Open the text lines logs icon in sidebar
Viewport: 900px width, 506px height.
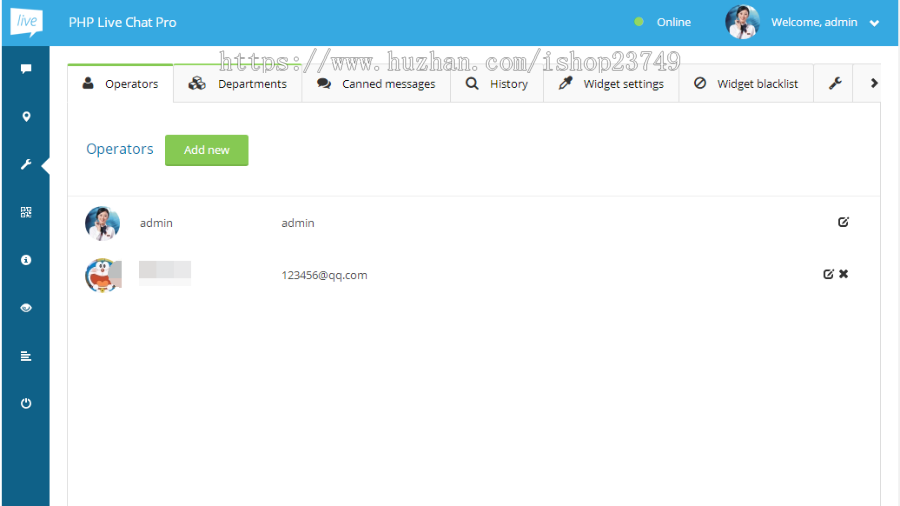[x=26, y=356]
